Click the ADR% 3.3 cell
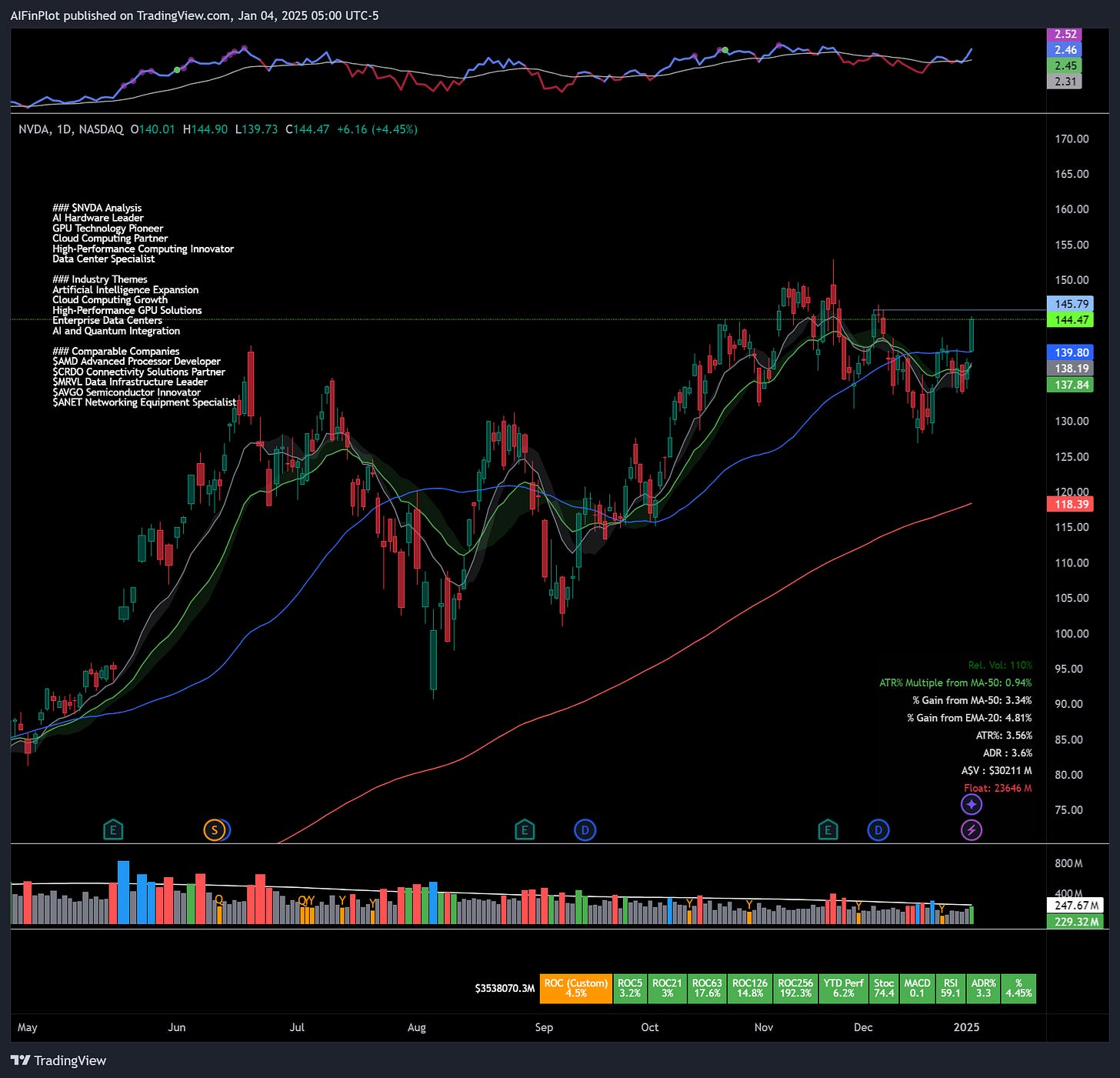The height and width of the screenshot is (1078, 1120). (984, 989)
